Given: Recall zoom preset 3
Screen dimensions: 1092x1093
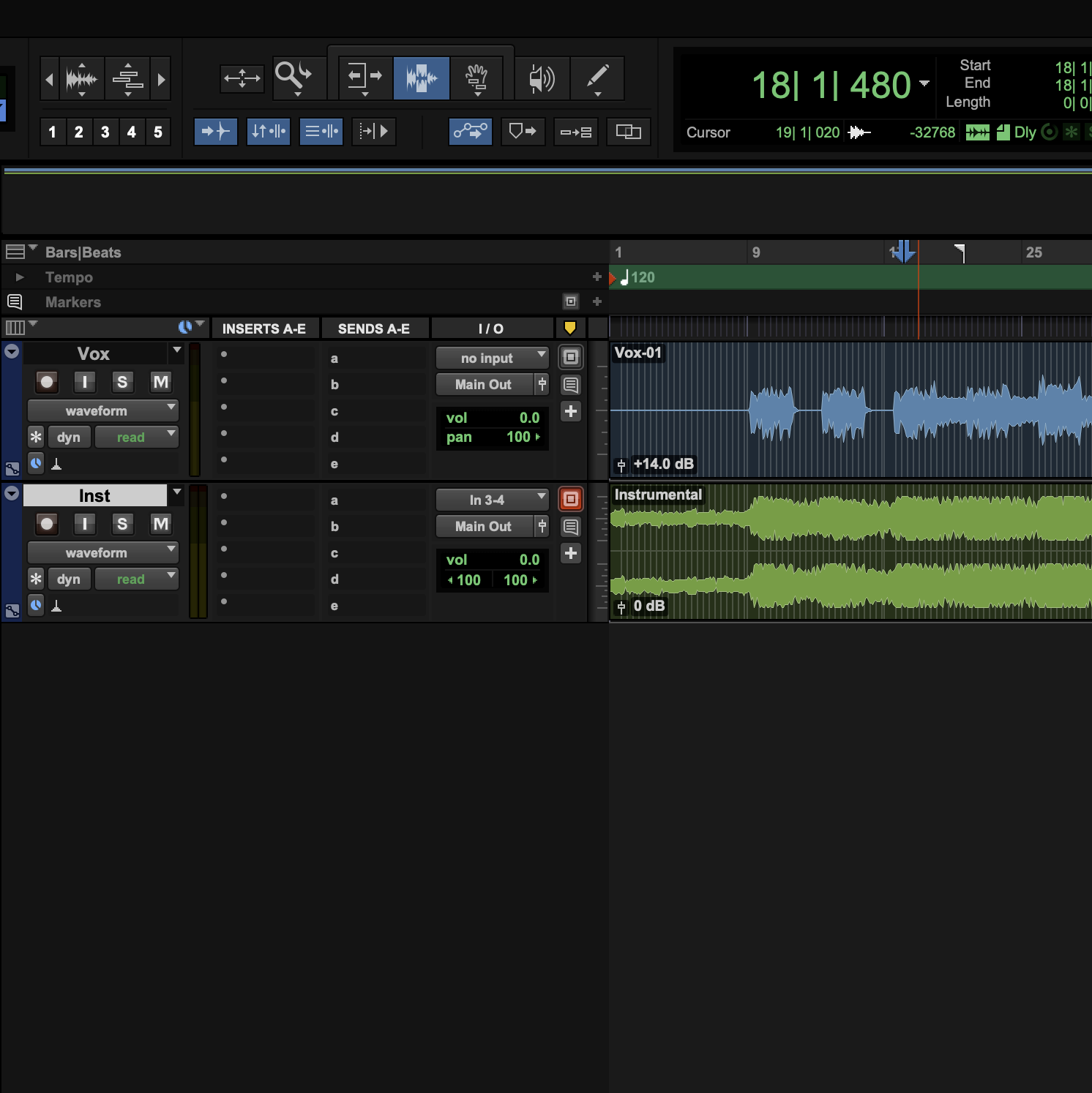Looking at the screenshot, I should 105,132.
